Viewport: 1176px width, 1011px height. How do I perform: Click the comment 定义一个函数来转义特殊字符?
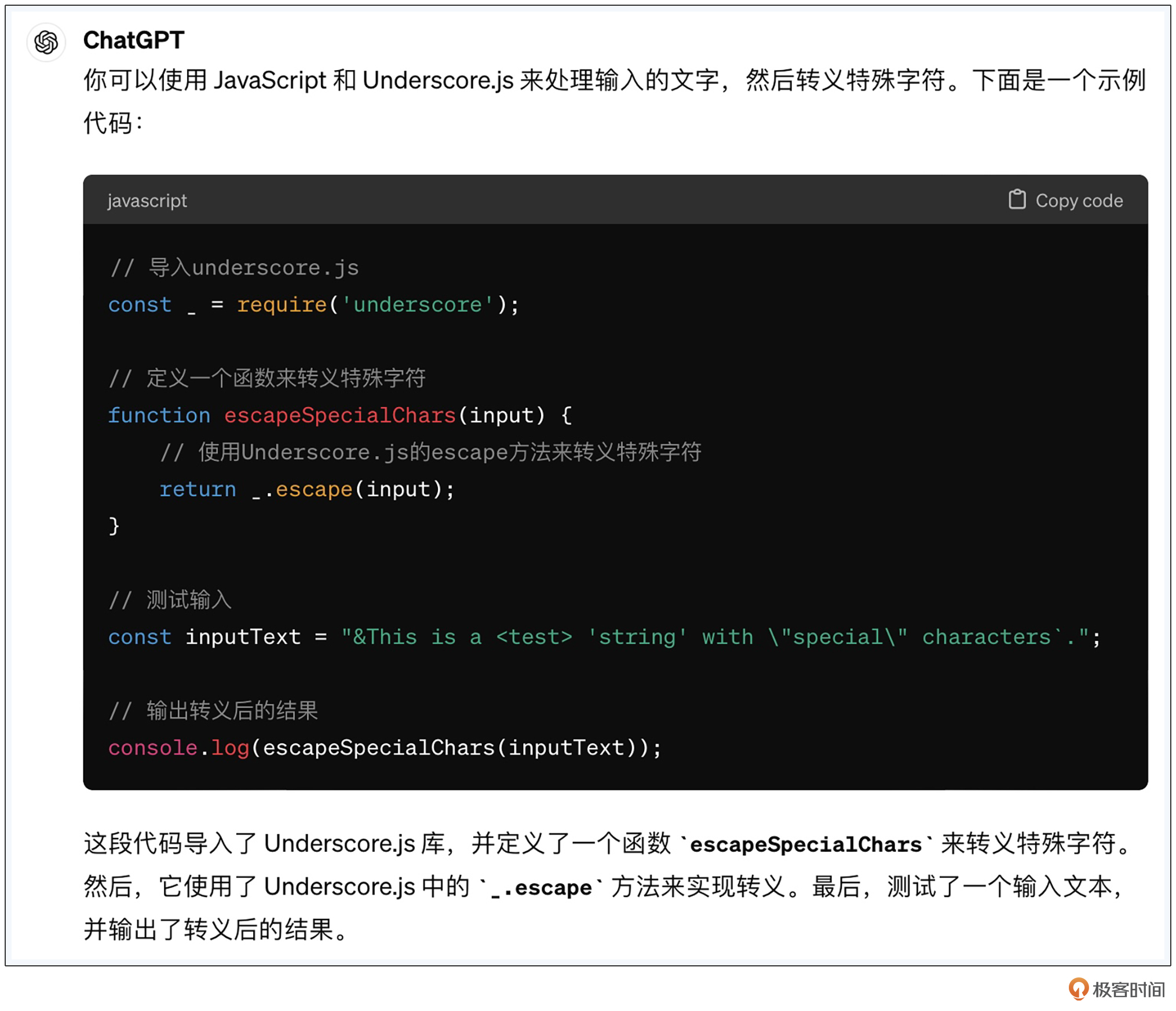tap(268, 378)
